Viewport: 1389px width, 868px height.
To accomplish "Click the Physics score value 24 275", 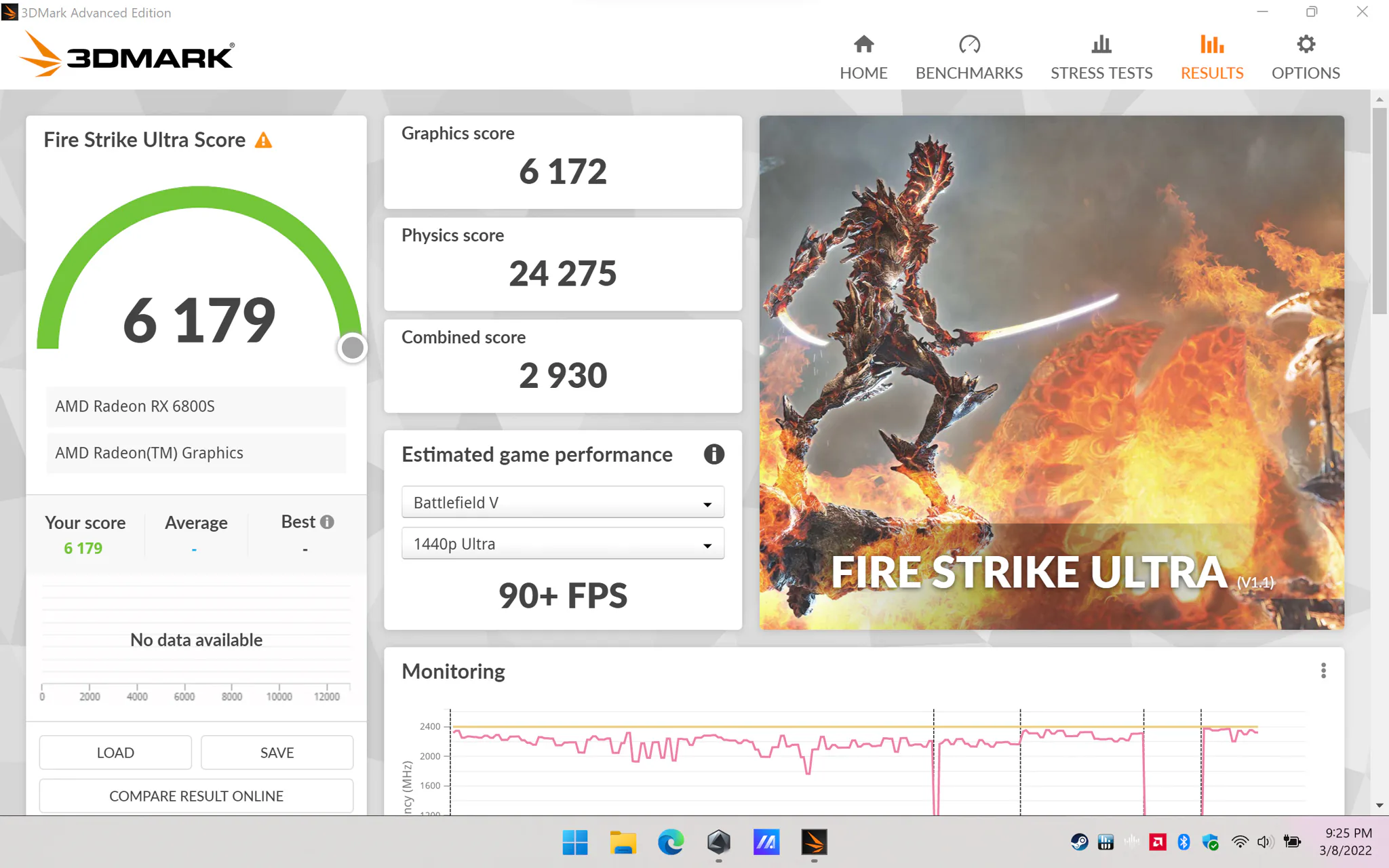I will pyautogui.click(x=563, y=273).
